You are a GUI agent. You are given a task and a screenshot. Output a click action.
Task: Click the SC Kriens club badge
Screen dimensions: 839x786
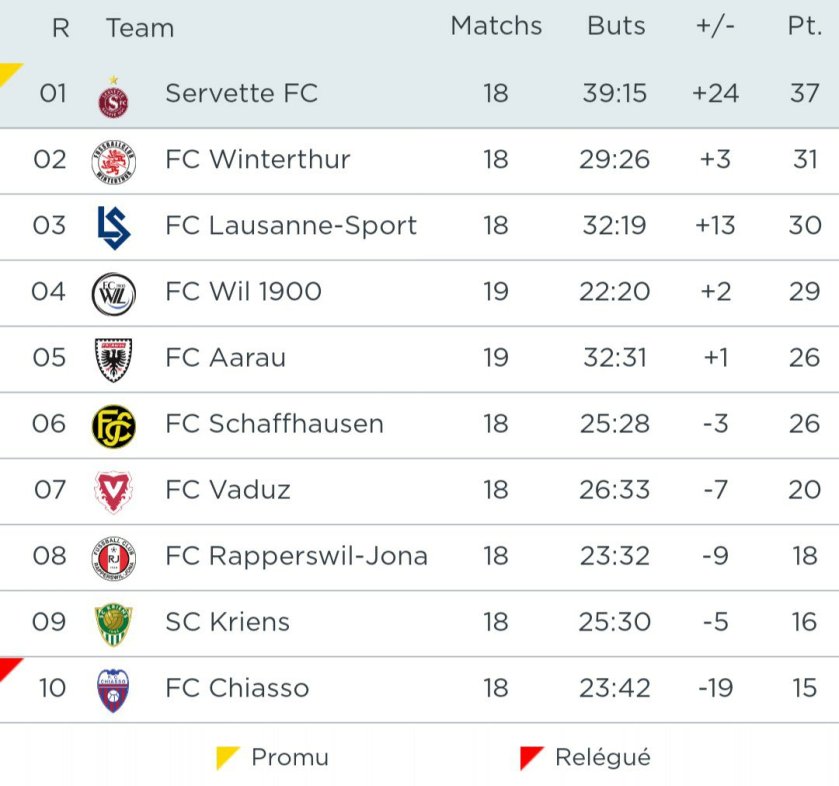(113, 623)
